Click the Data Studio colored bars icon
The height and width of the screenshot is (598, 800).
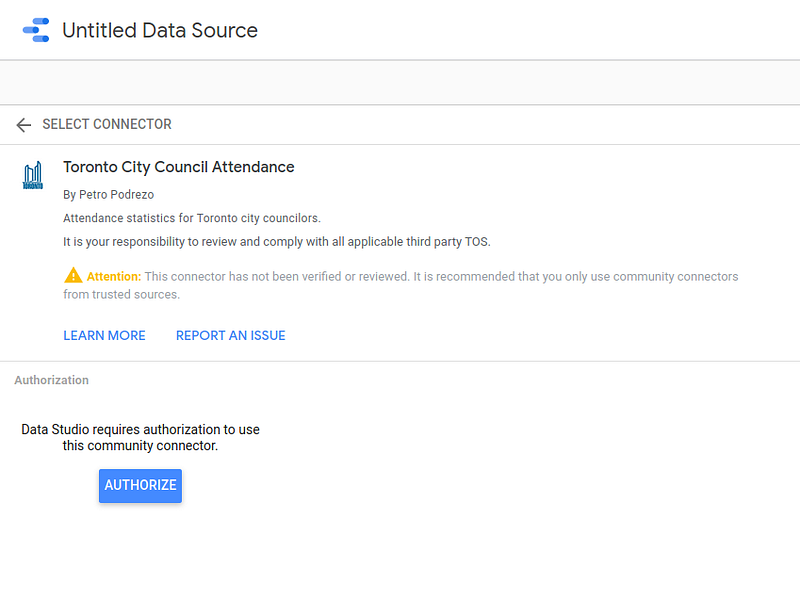36,29
